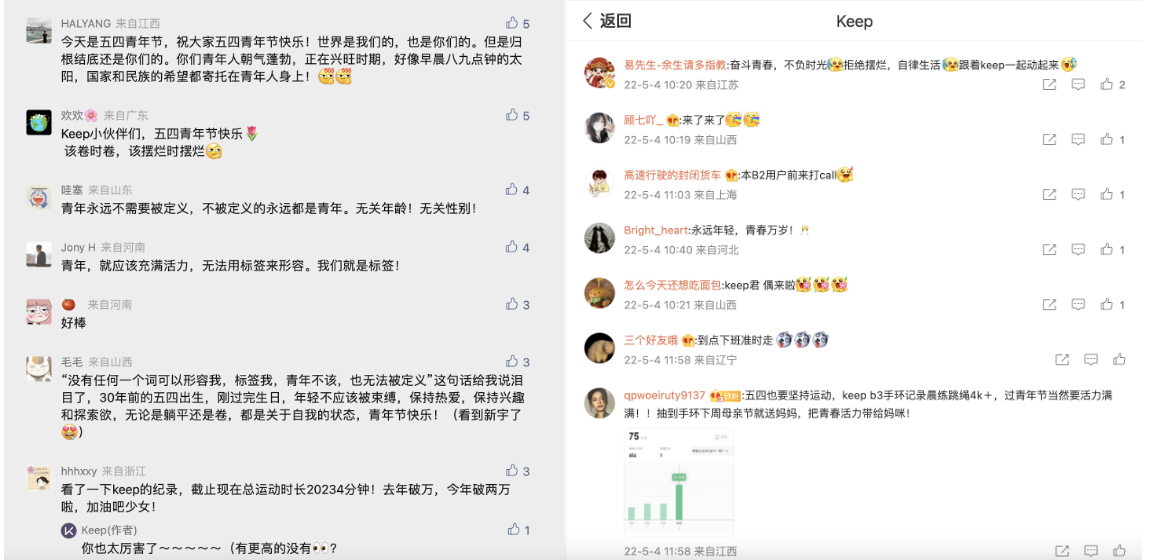Like the Keep author reply

point(514,529)
